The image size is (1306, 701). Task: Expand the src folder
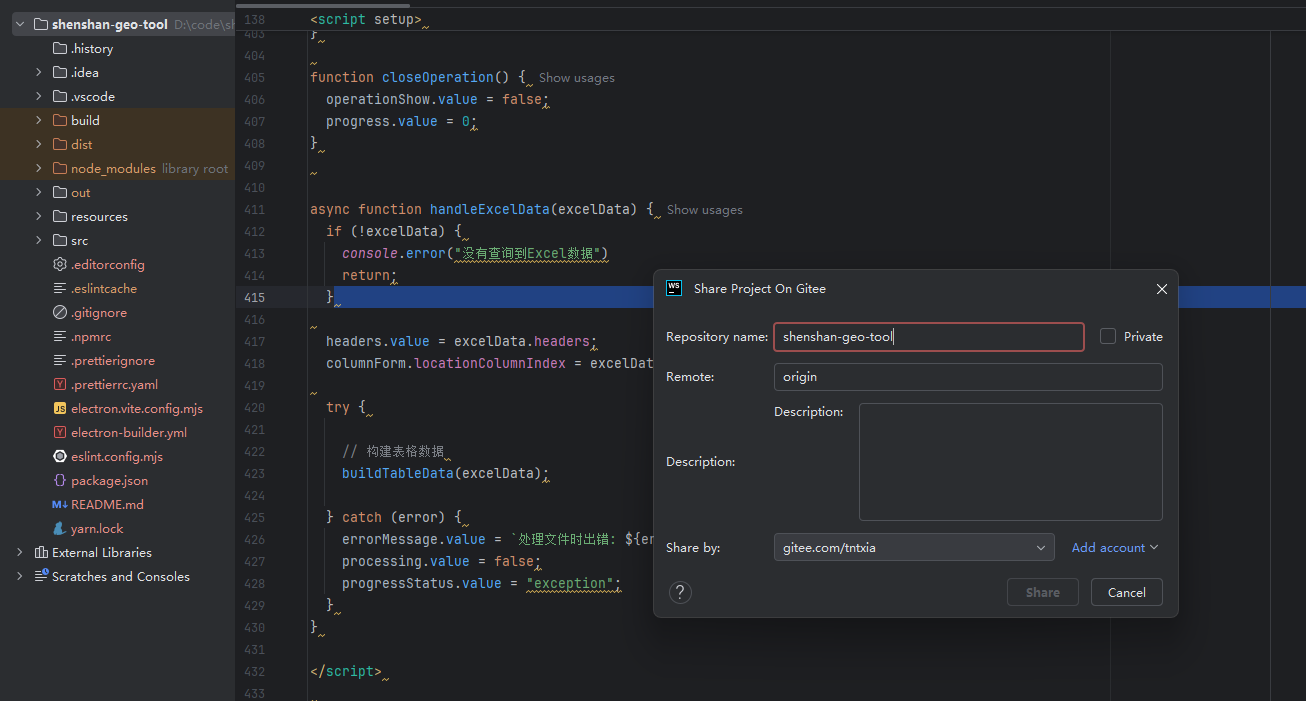coord(39,241)
